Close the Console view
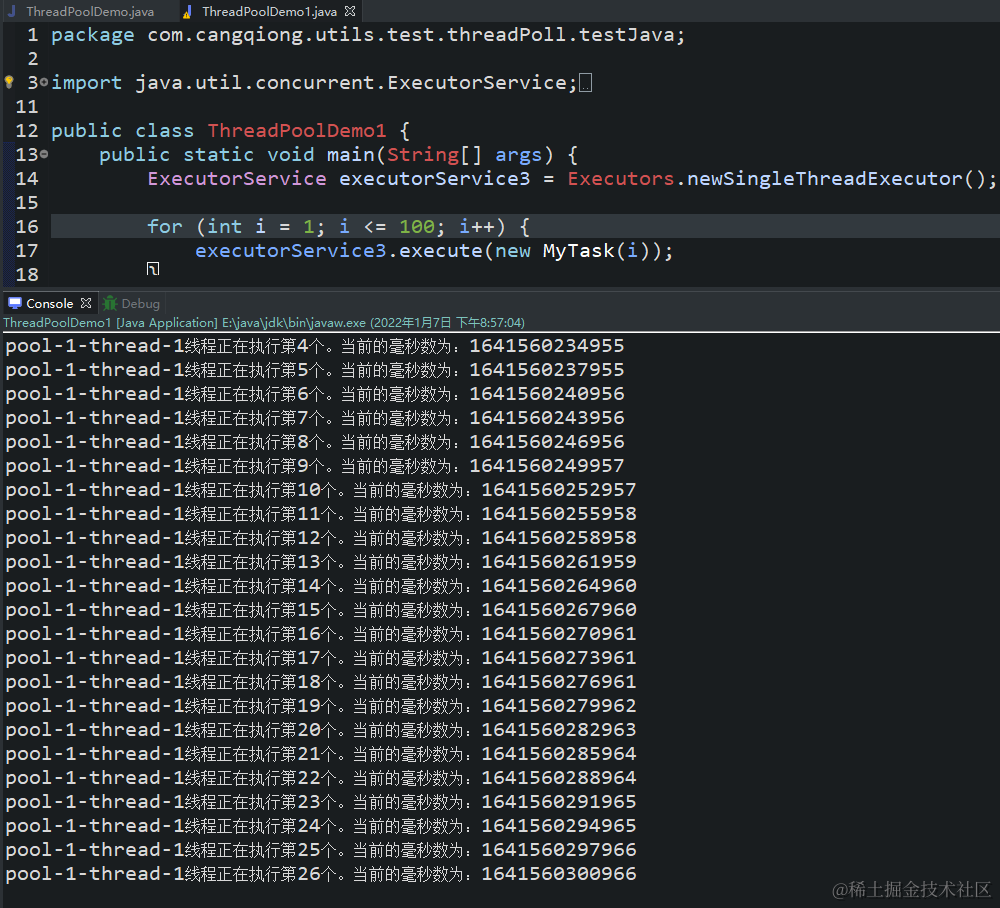This screenshot has width=1000, height=908. pyautogui.click(x=86, y=303)
